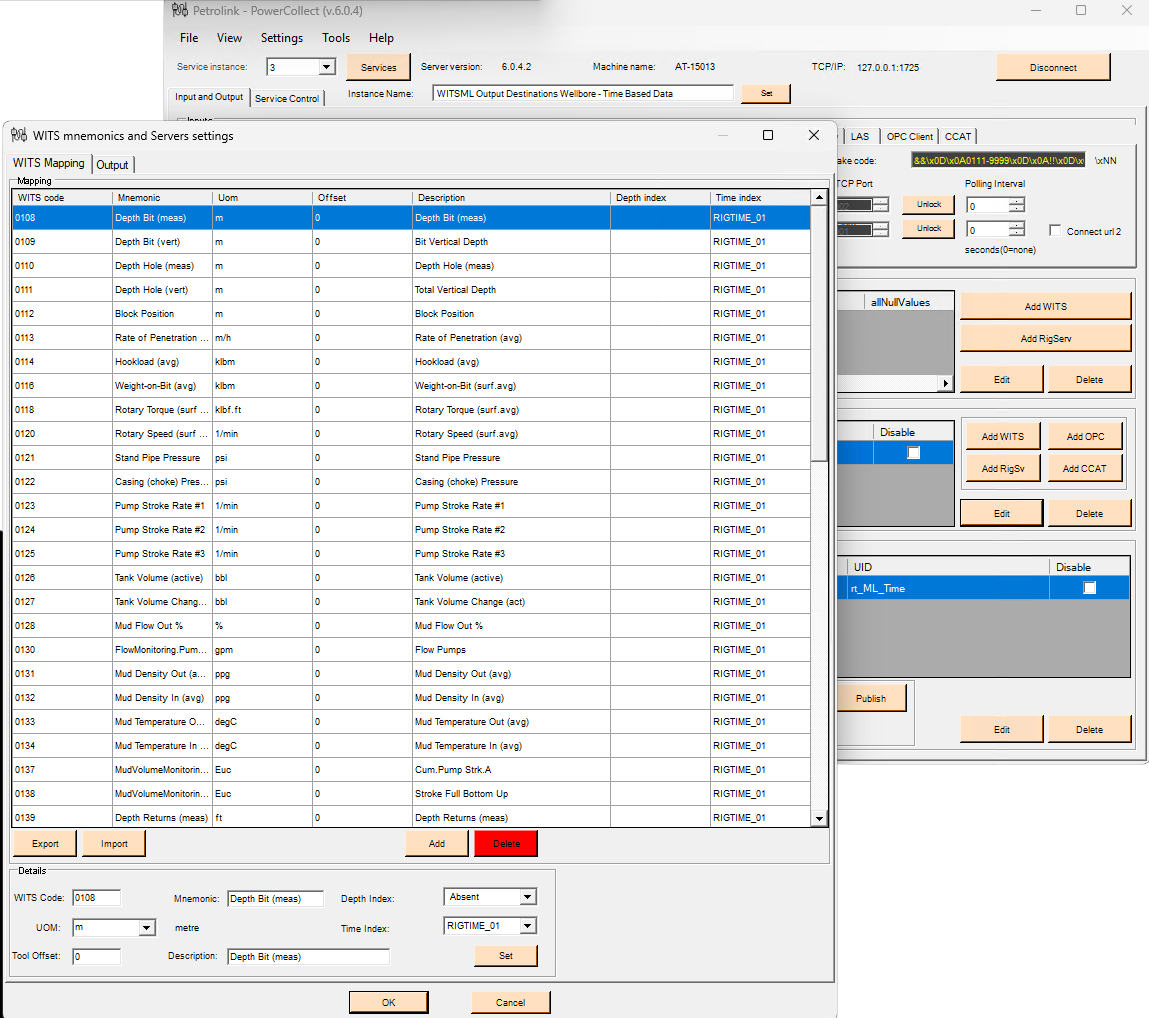Click the mapping table scroll-down arrow
1149x1018 pixels.
coord(819,818)
